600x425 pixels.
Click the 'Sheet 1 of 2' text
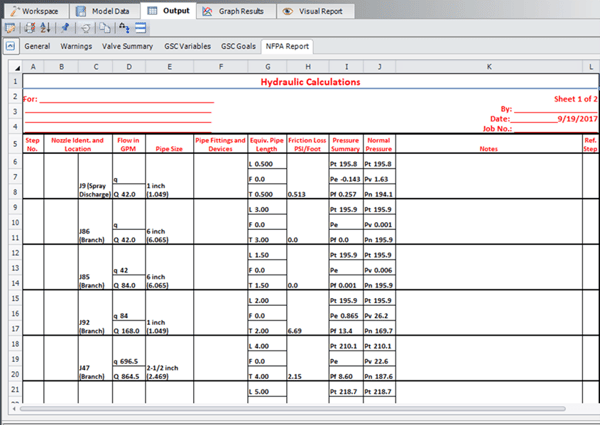click(x=576, y=99)
